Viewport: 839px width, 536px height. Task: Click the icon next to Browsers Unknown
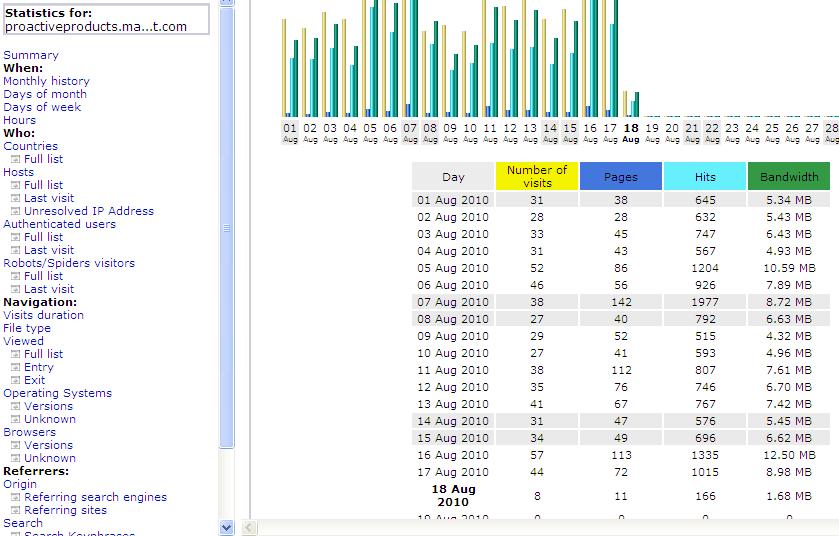click(x=16, y=458)
